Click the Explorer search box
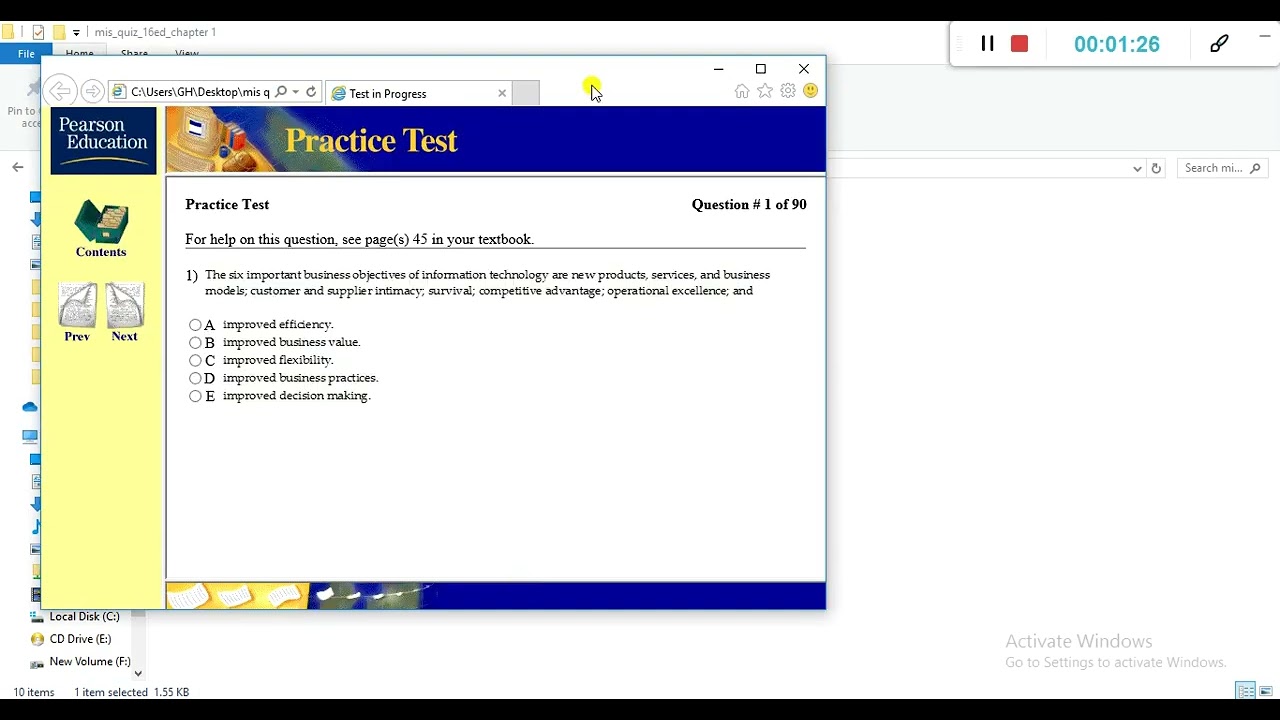The image size is (1280, 720). [x=1223, y=168]
